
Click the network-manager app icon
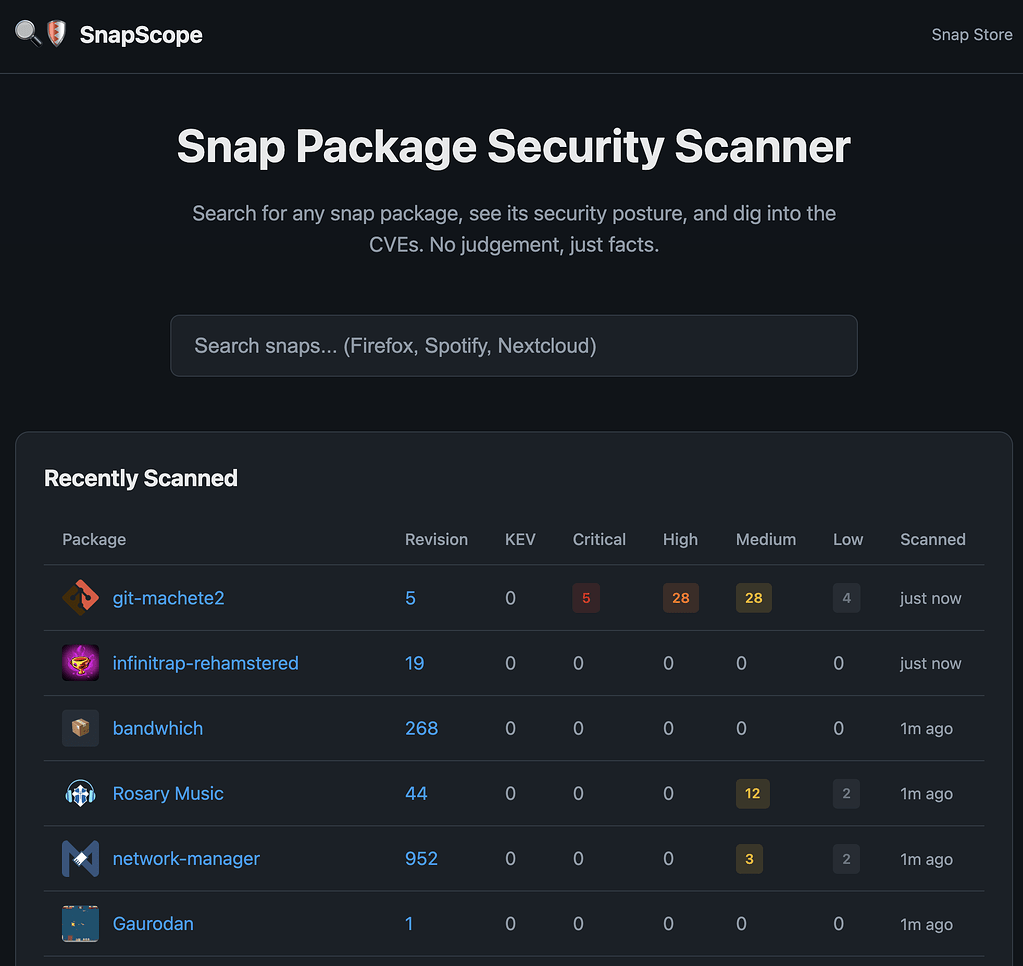point(80,858)
